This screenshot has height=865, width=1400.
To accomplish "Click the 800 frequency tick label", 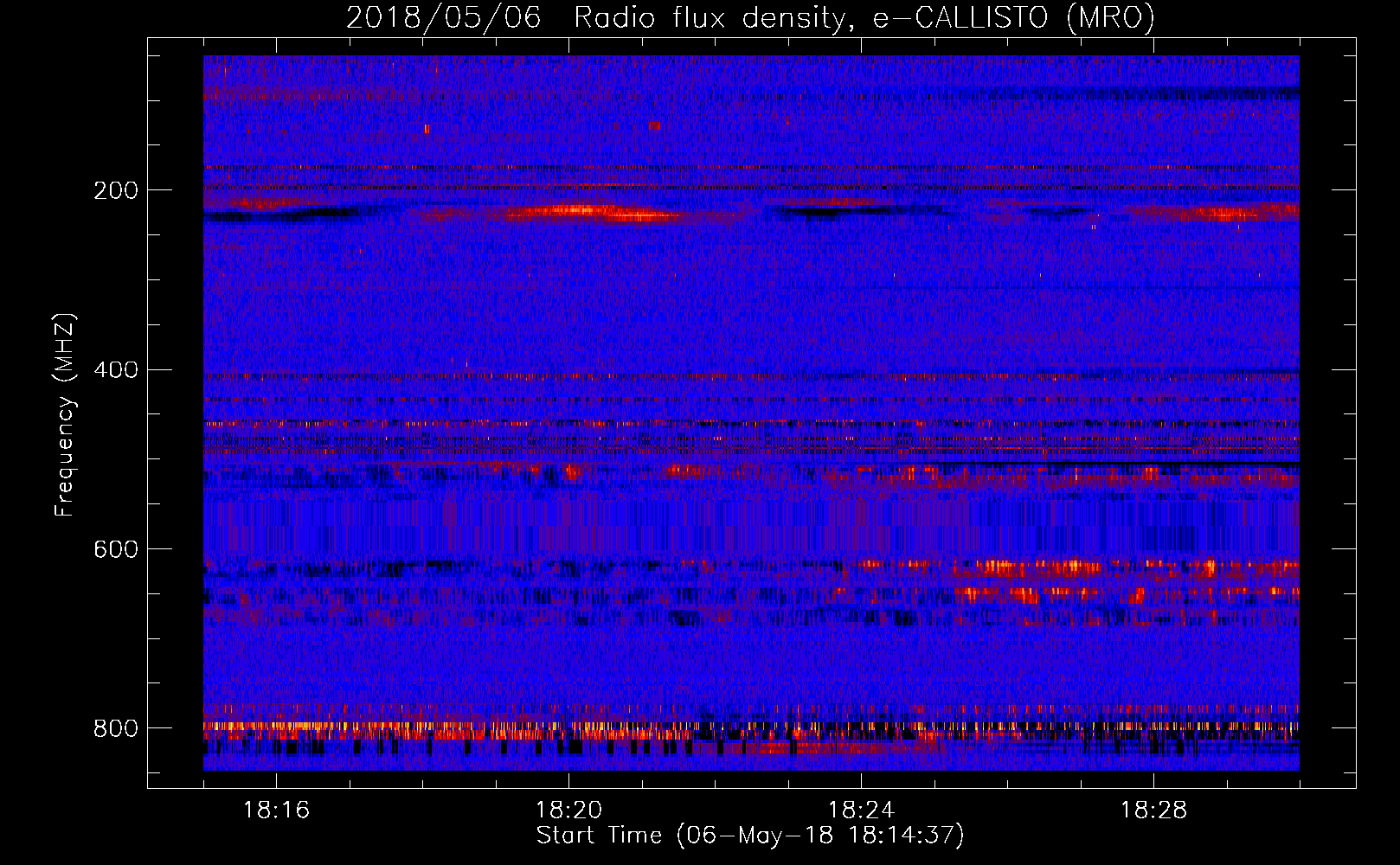I will (115, 728).
